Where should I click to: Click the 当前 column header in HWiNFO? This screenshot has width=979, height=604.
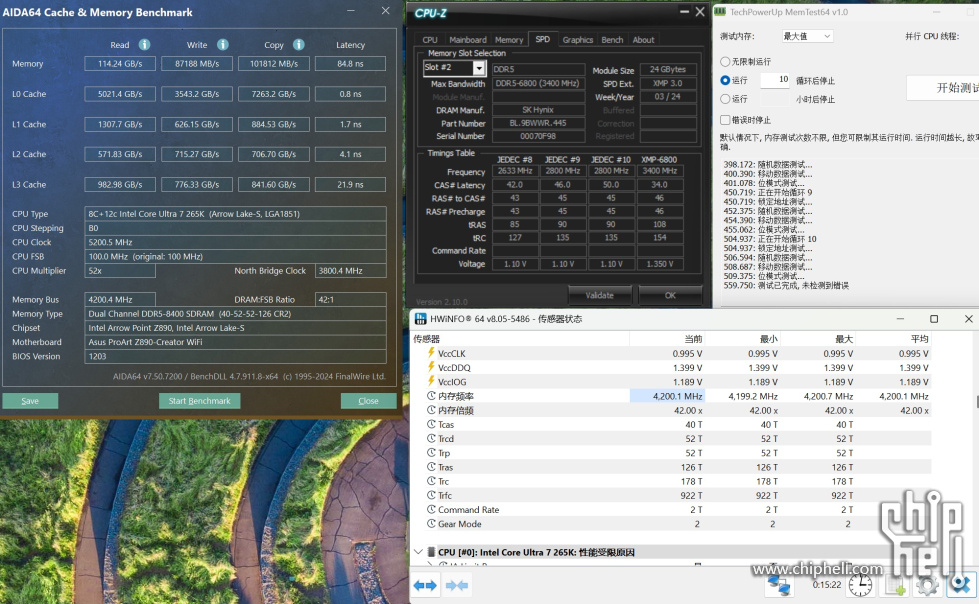(x=667, y=339)
